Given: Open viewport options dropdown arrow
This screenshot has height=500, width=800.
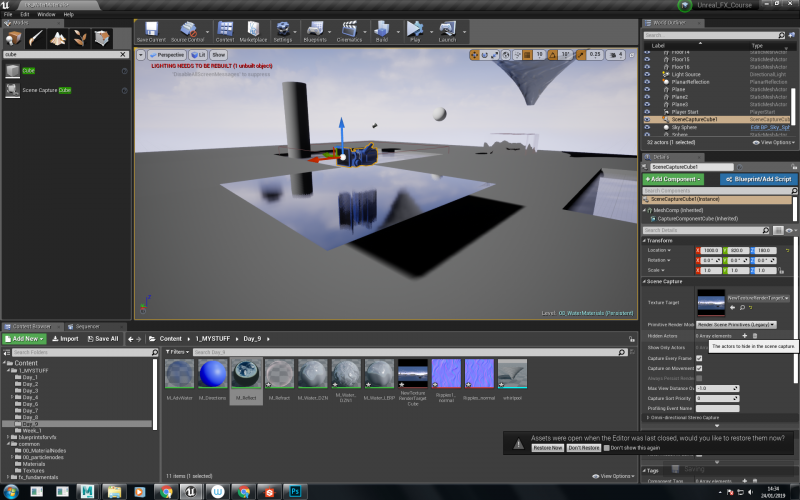Looking at the screenshot, I should pos(140,55).
